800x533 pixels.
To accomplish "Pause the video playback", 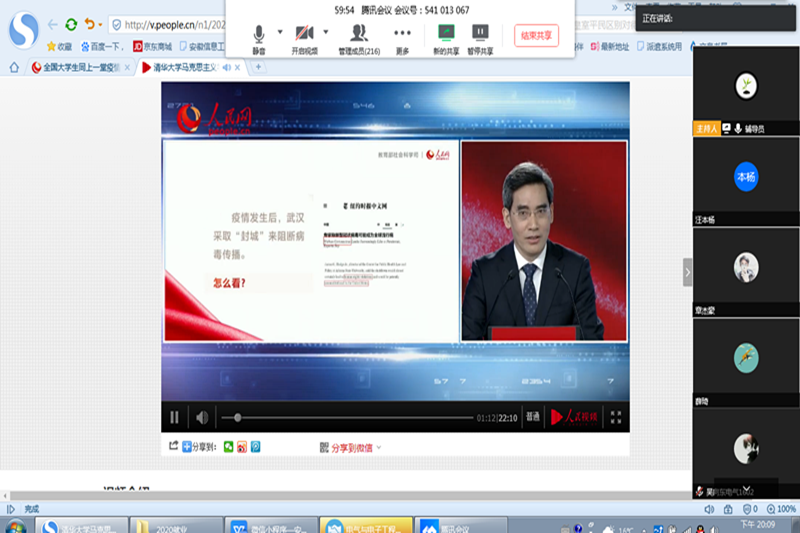I will click(175, 417).
